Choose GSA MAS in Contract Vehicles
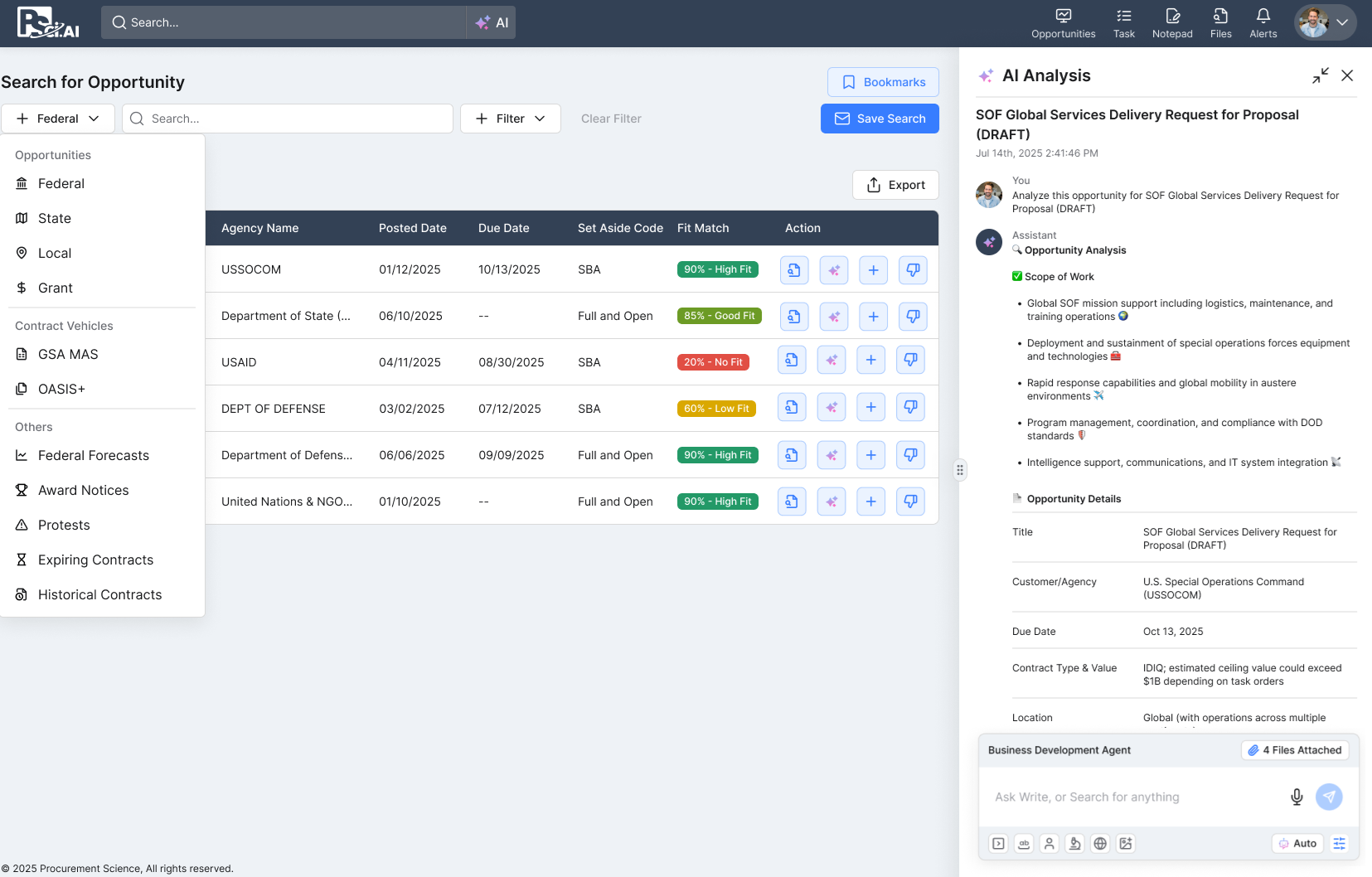 pos(68,355)
